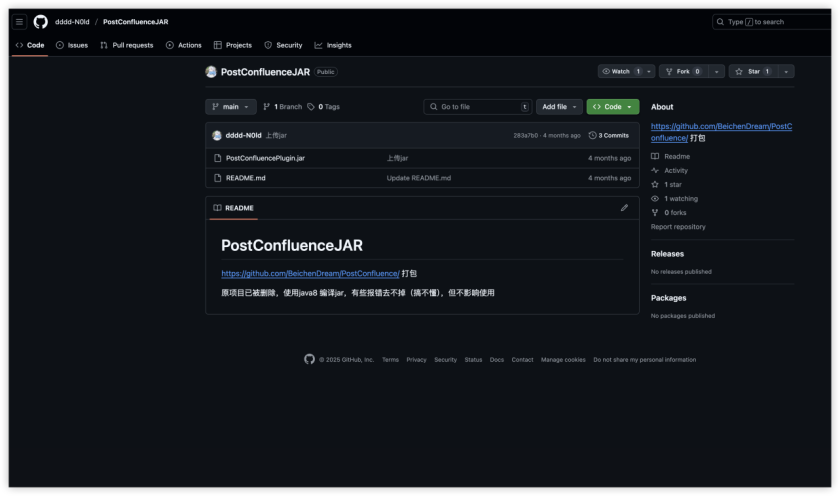This screenshot has width=840, height=496.
Task: View the 3 Commits history
Action: 609,136
